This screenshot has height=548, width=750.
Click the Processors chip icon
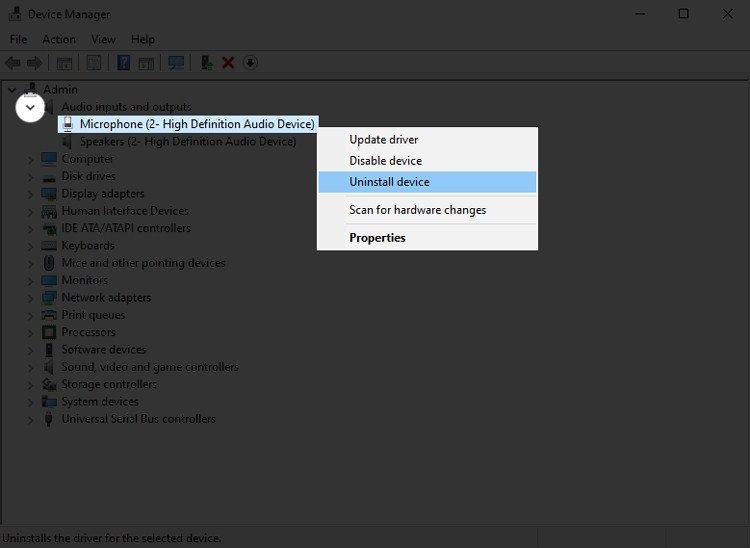click(x=49, y=332)
